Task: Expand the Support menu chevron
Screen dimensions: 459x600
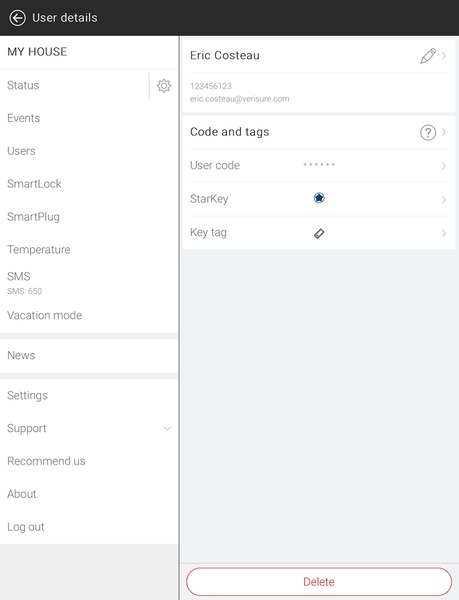Action: click(167, 428)
